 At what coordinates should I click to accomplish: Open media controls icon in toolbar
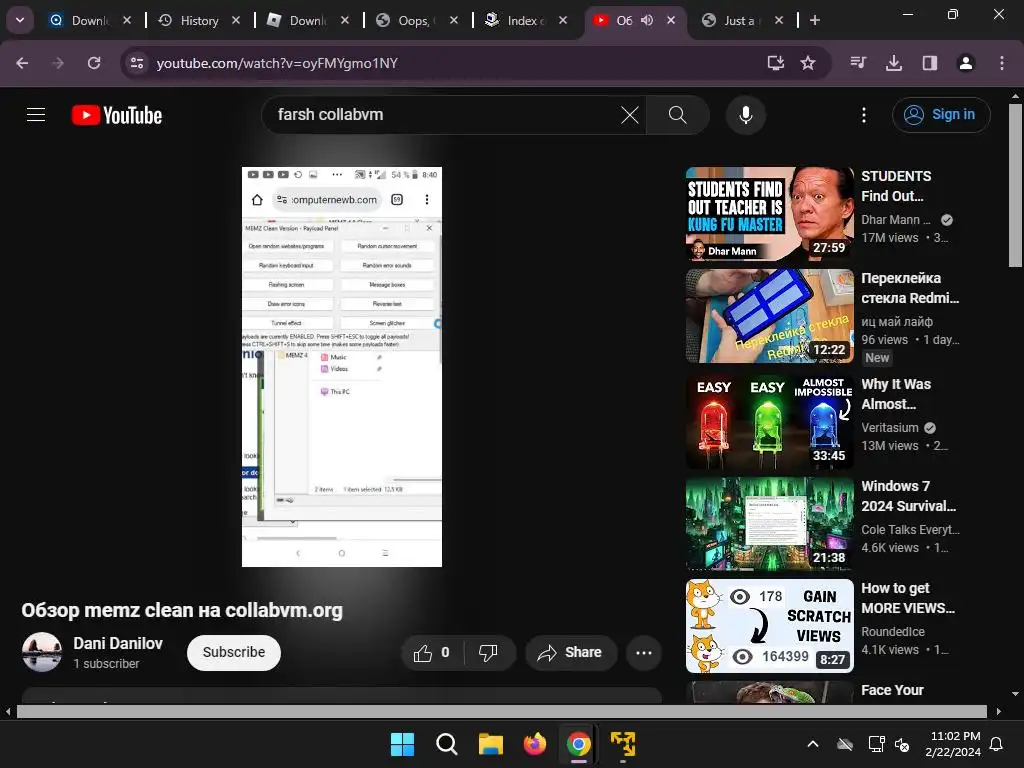(x=858, y=63)
